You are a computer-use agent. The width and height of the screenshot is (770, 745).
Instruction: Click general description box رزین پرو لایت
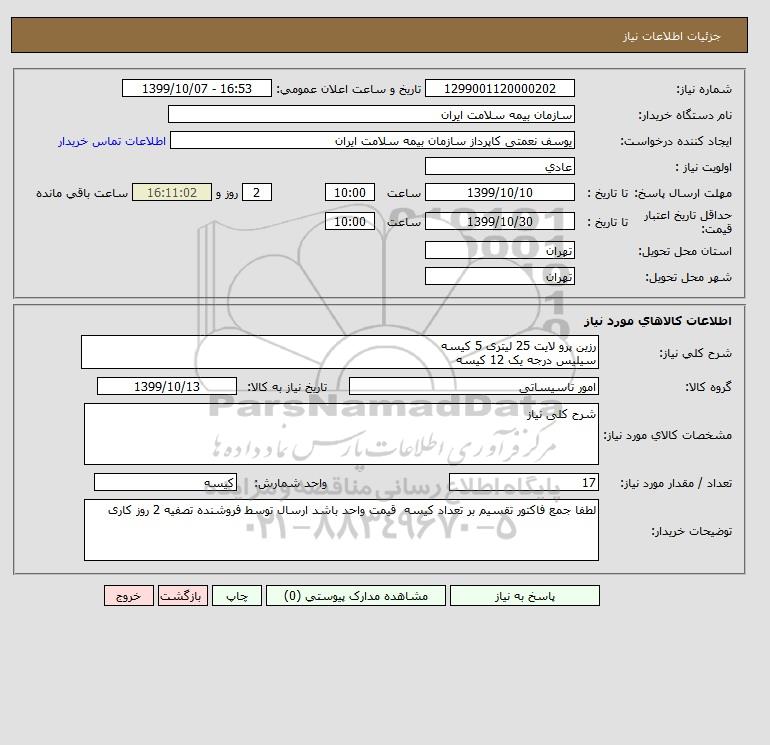pos(340,353)
